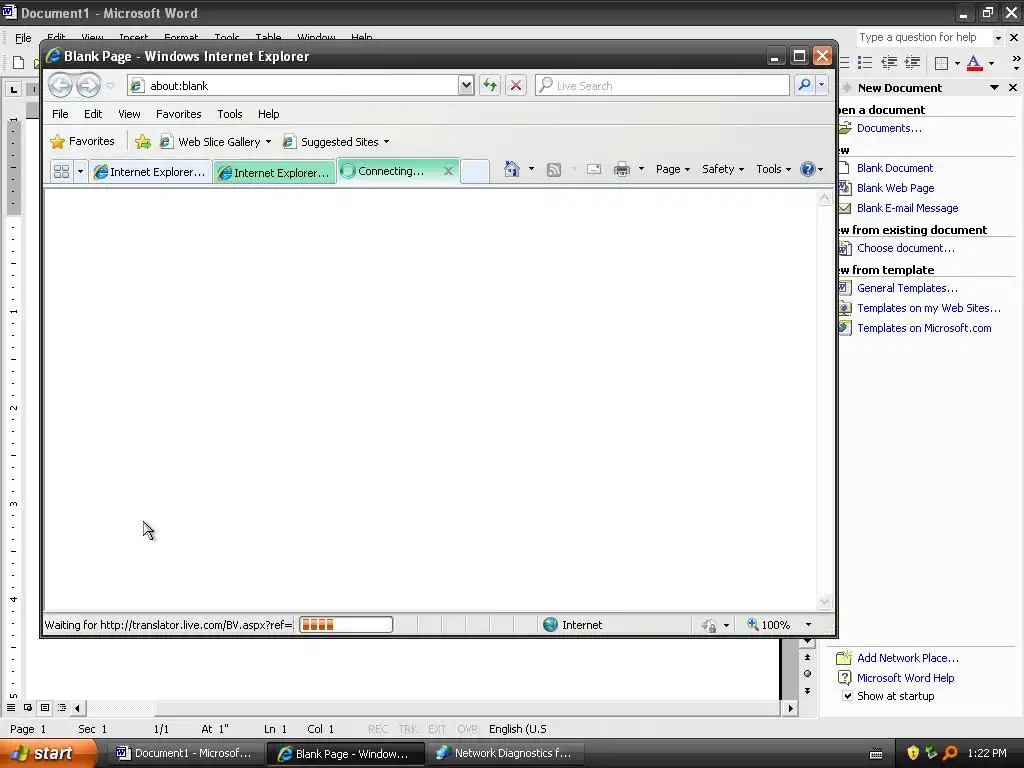1024x768 pixels.
Task: Open Tools dropdown on IE command bar
Action: 773,169
